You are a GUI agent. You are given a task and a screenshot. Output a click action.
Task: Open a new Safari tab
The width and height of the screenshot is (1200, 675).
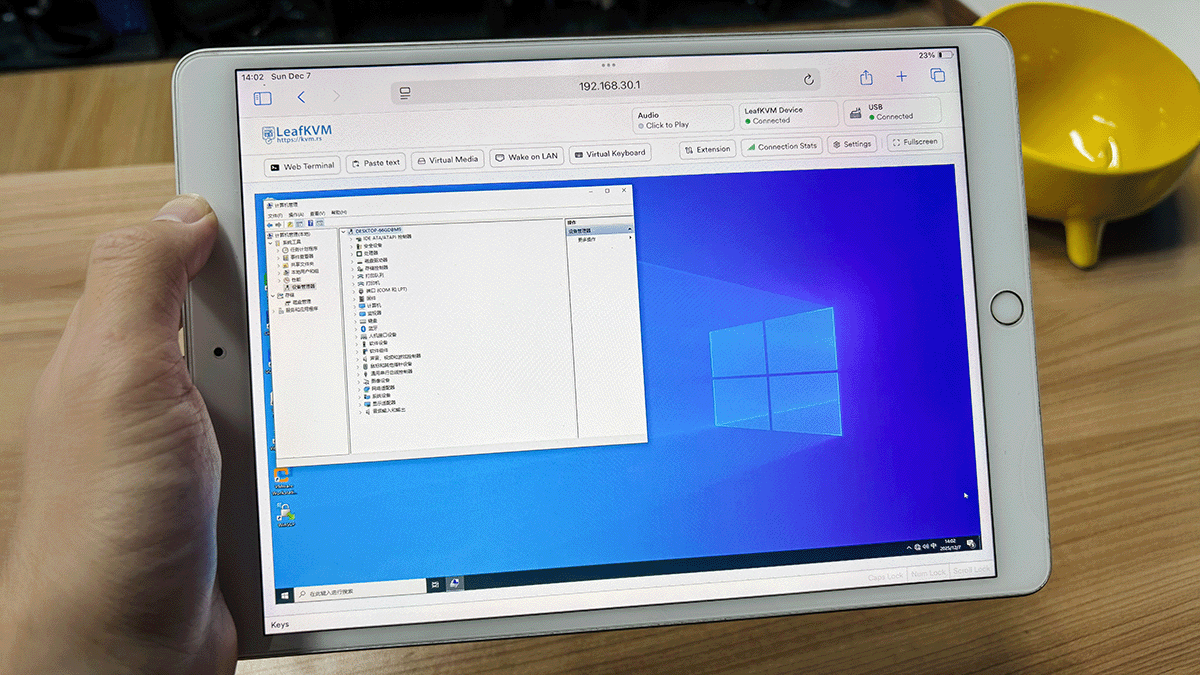901,76
